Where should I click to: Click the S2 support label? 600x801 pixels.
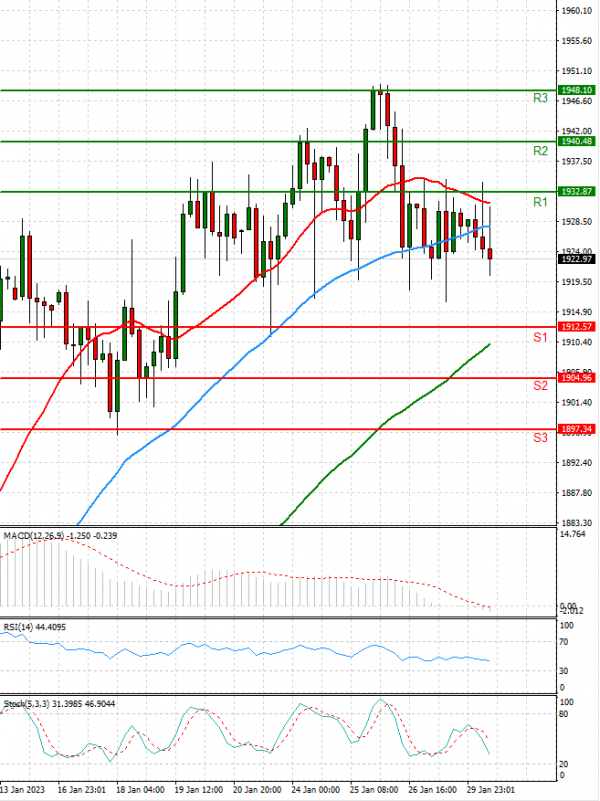point(540,386)
